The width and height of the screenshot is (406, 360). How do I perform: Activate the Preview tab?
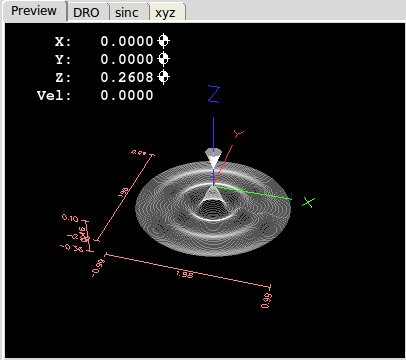[34, 11]
